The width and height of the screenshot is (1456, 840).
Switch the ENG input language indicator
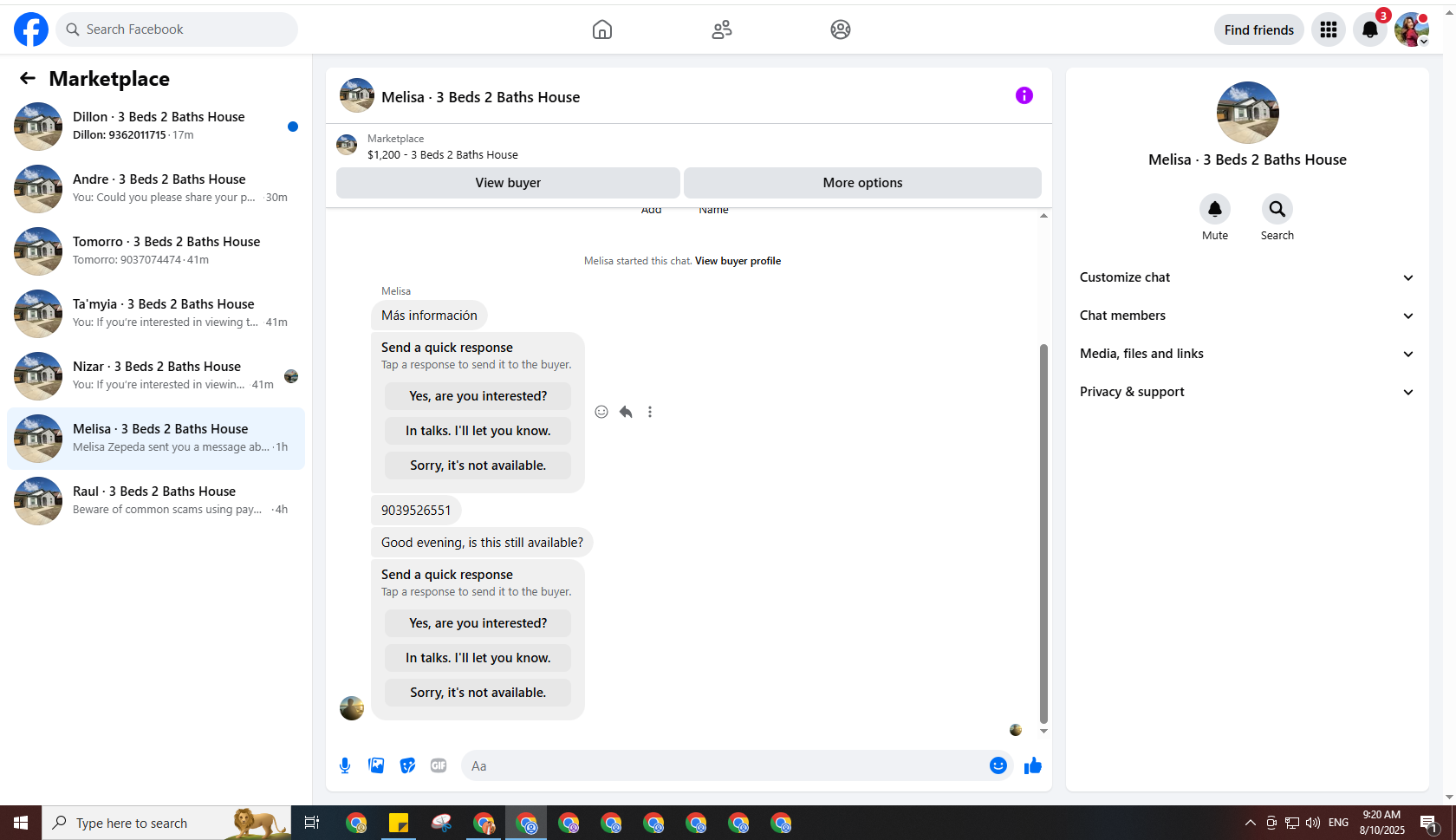tap(1338, 823)
